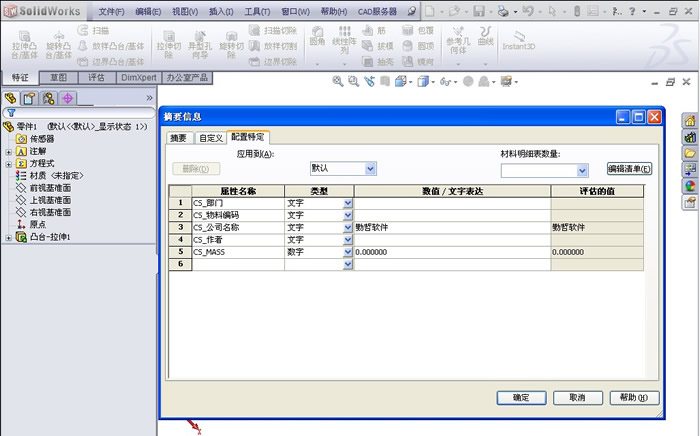Screen dimensions: 700x436
Task: Open the File Explorer folder icon in task pane
Action: (x=690, y=153)
